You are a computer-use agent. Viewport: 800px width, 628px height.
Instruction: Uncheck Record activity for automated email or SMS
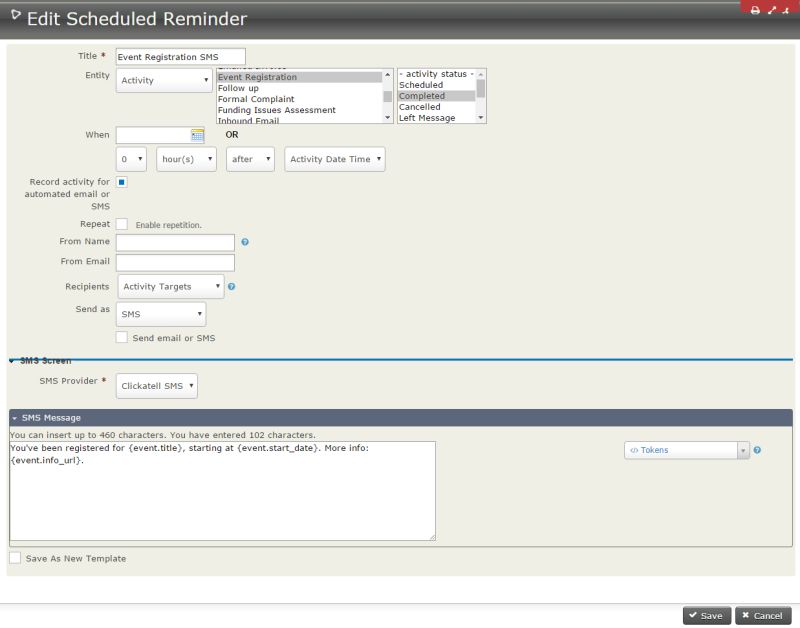pos(122,183)
